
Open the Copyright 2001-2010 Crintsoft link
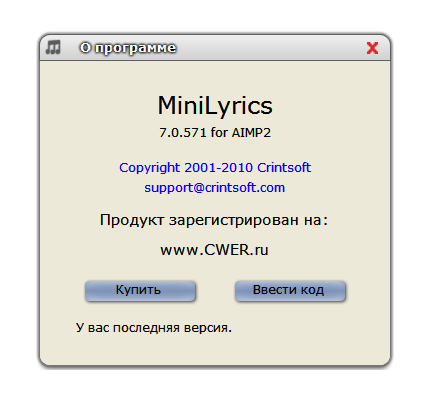(x=215, y=168)
